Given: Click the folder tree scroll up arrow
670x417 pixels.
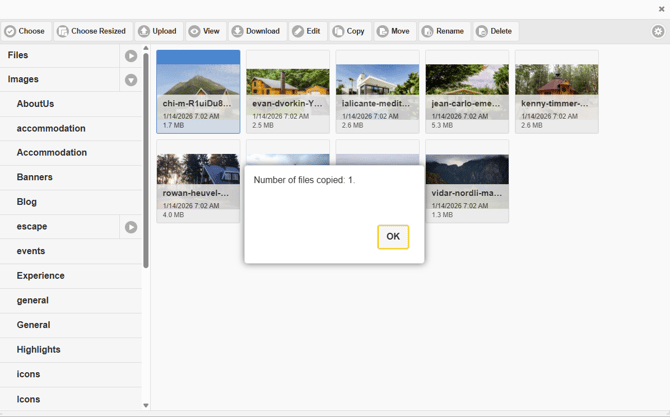Looking at the screenshot, I should (146, 48).
